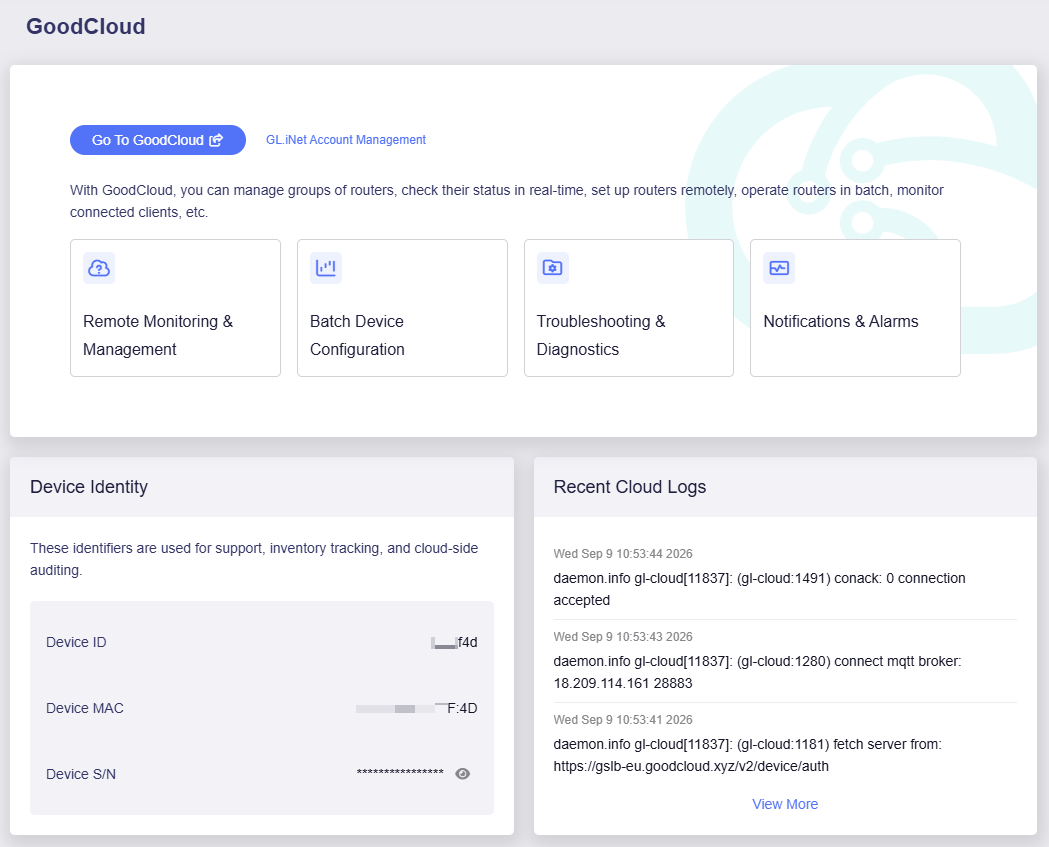Click the folder gear Troubleshooting icon
This screenshot has height=847, width=1049.
click(x=553, y=268)
